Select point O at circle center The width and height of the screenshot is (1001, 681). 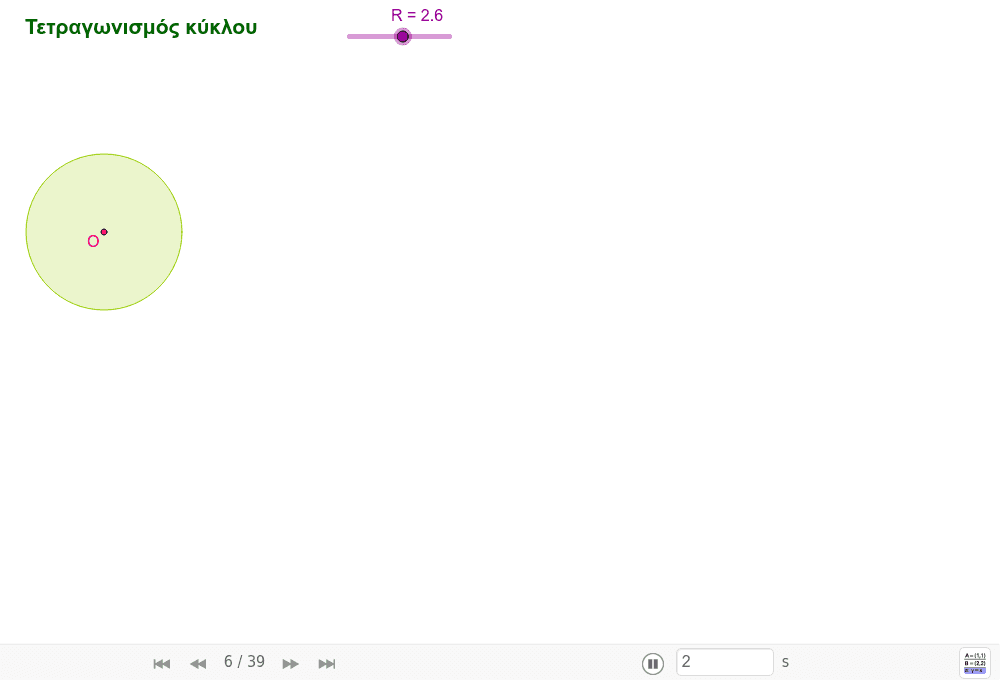point(104,232)
